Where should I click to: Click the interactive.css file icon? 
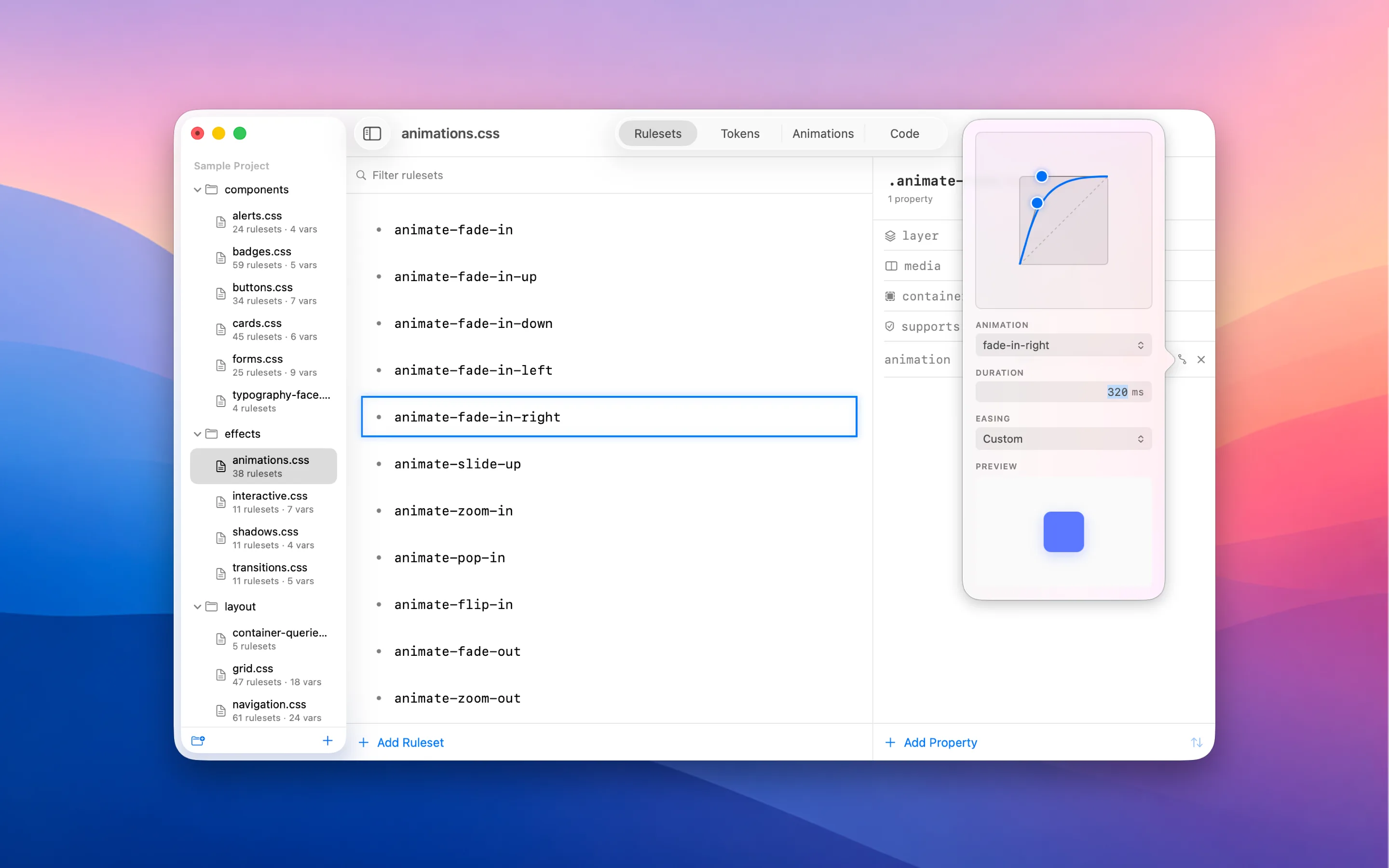click(221, 502)
